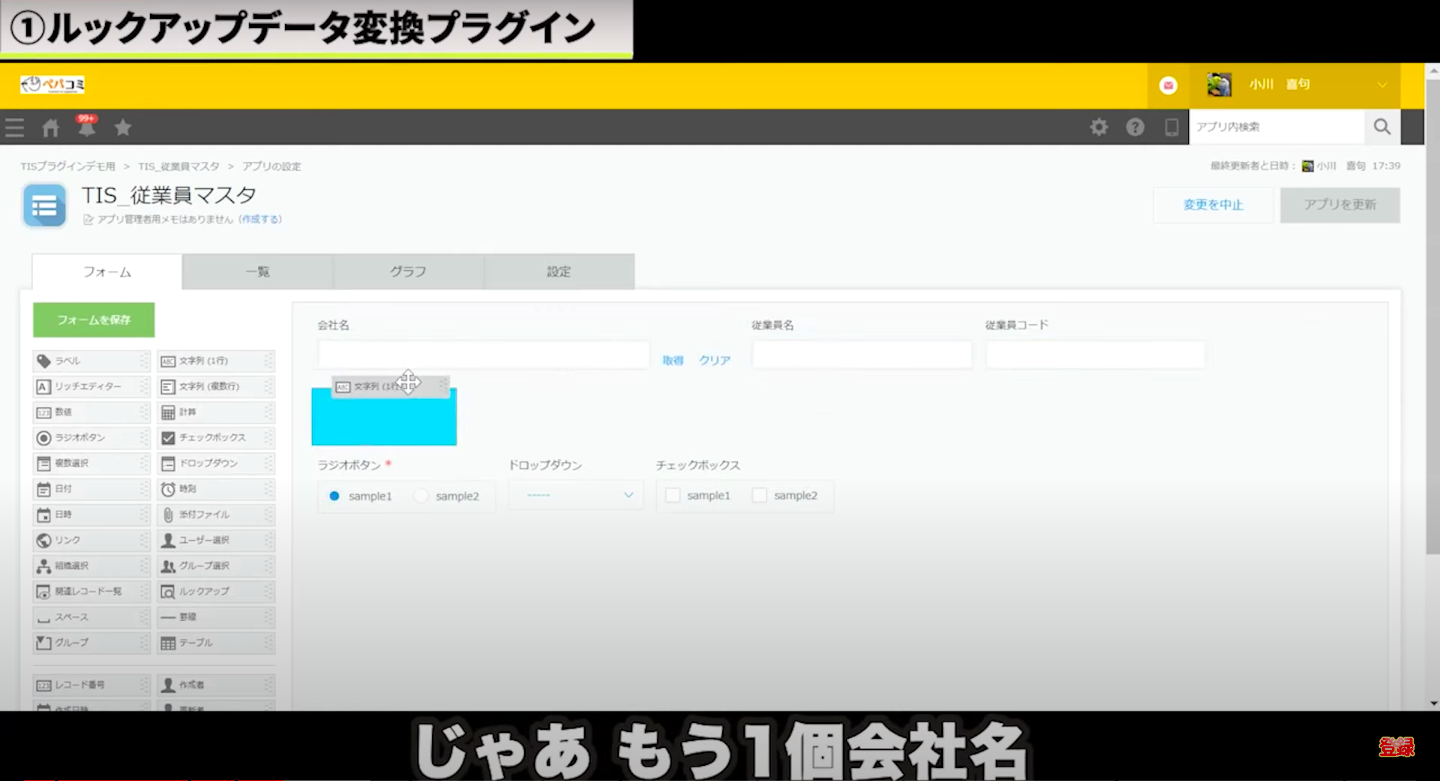
Task: Open notifications bell in the toolbar
Action: point(87,128)
